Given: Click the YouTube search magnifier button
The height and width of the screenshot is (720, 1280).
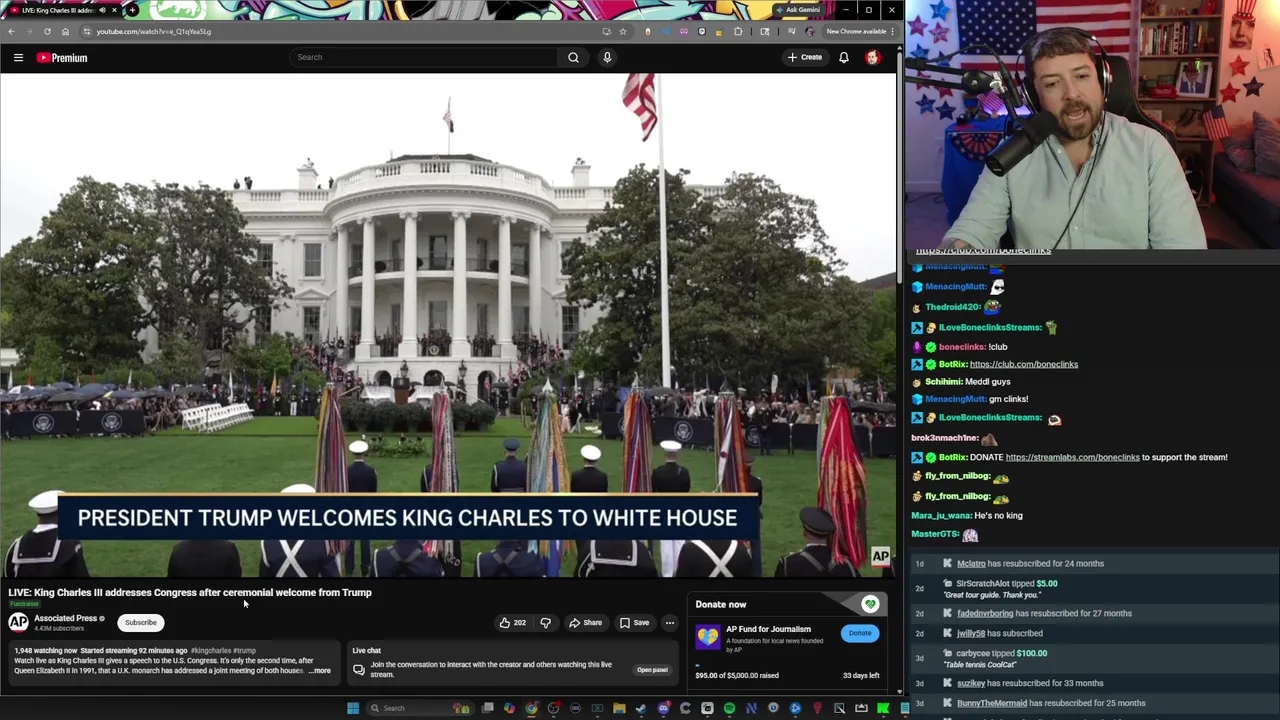Looking at the screenshot, I should [x=574, y=57].
